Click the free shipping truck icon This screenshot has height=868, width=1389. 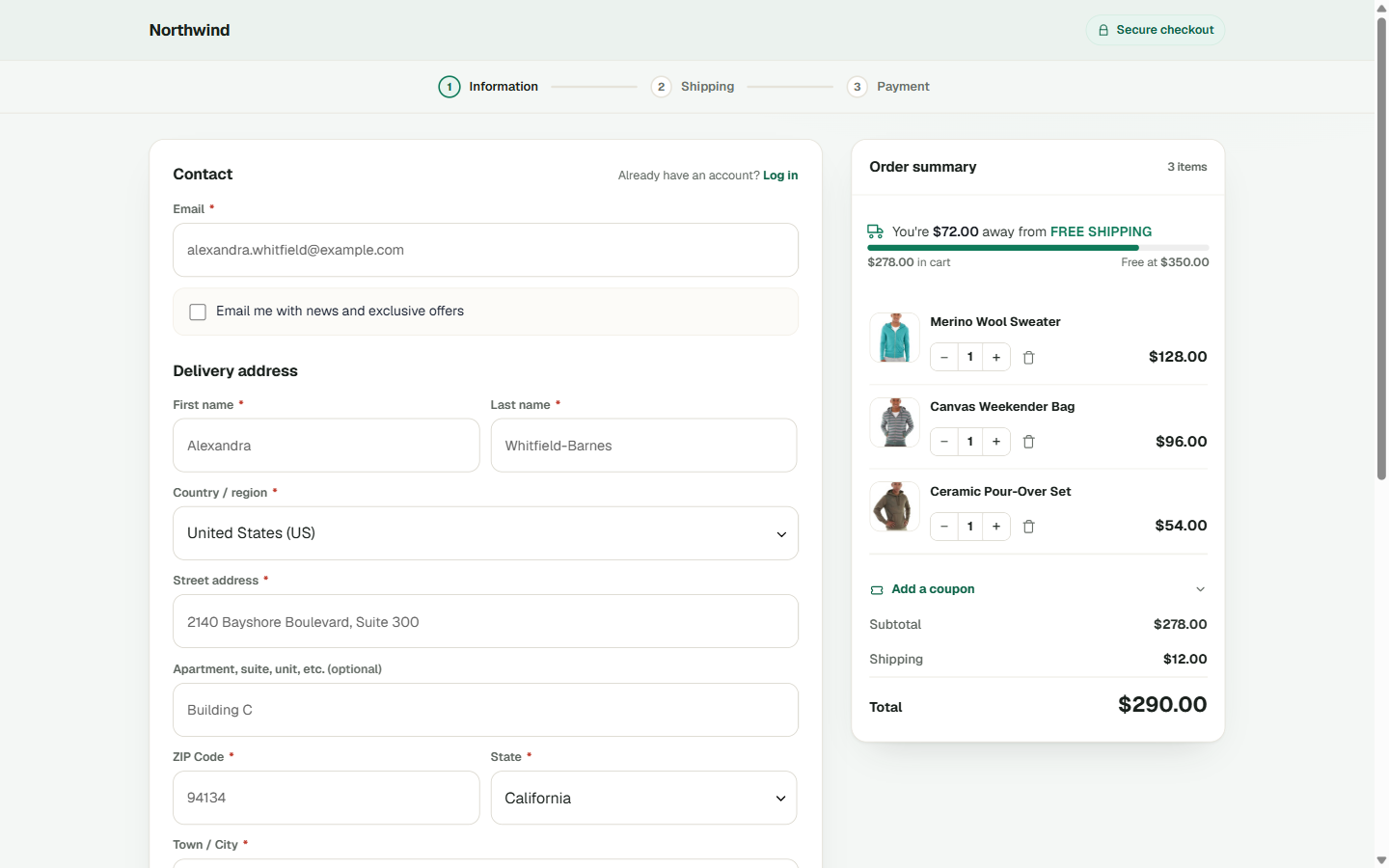point(875,231)
